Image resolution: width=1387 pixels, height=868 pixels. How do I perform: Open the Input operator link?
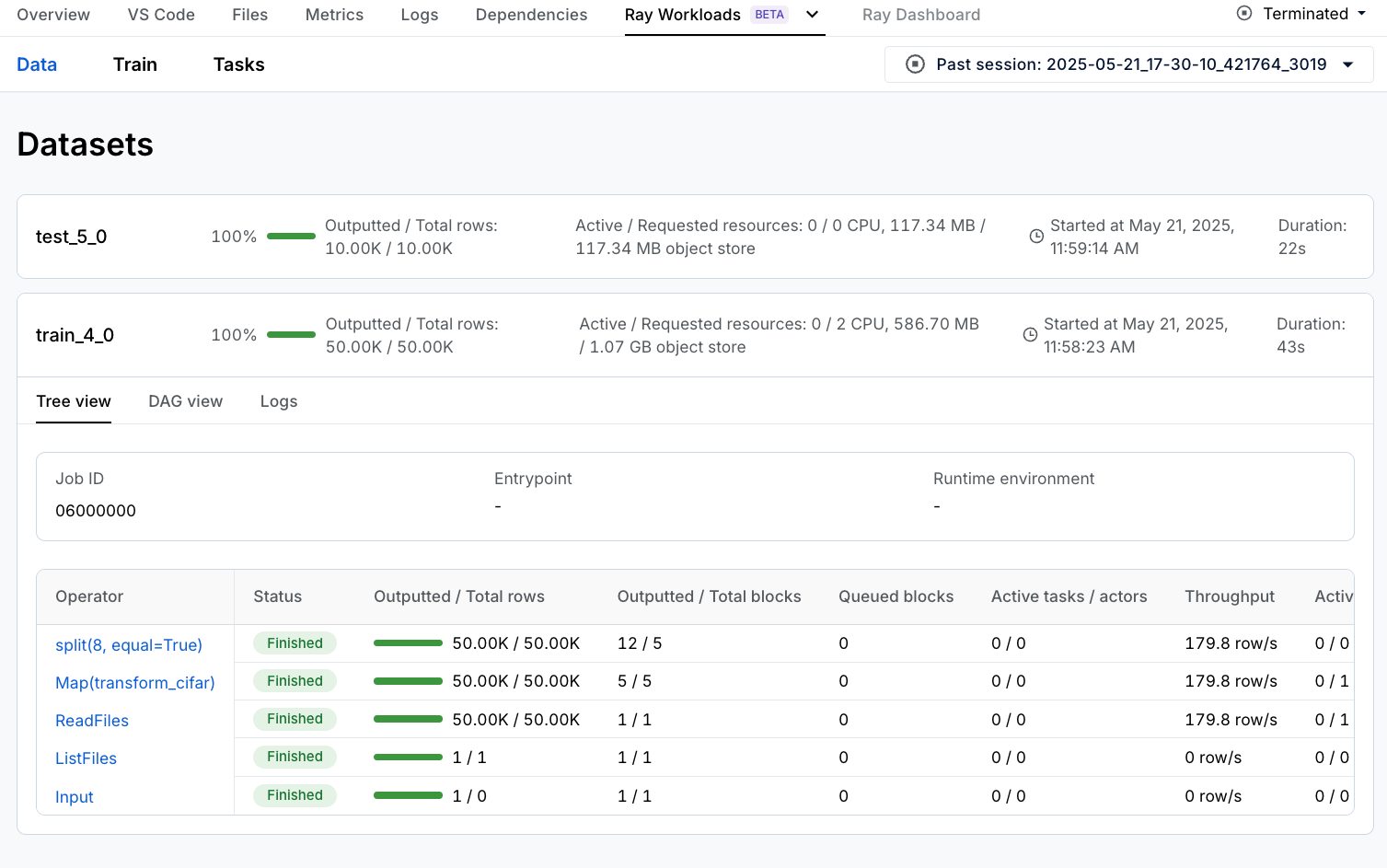point(75,797)
